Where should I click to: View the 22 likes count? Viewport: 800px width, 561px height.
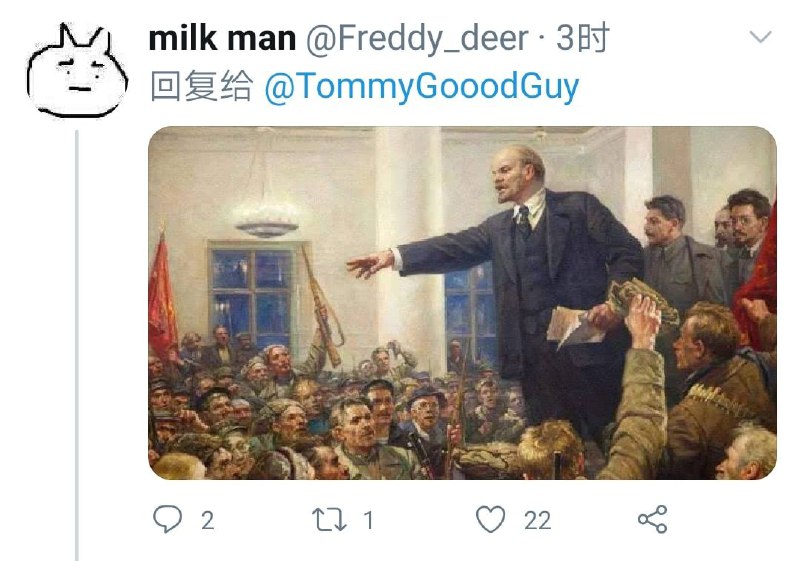537,521
